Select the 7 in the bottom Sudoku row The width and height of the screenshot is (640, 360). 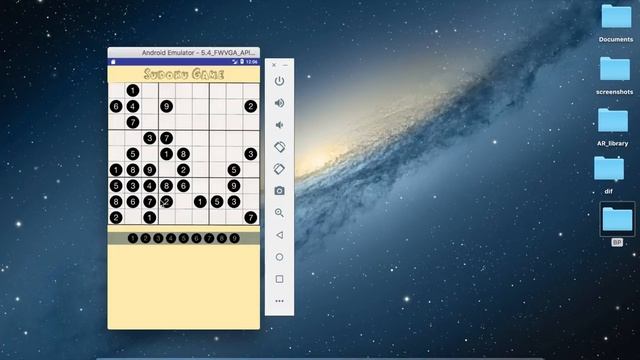pos(251,218)
